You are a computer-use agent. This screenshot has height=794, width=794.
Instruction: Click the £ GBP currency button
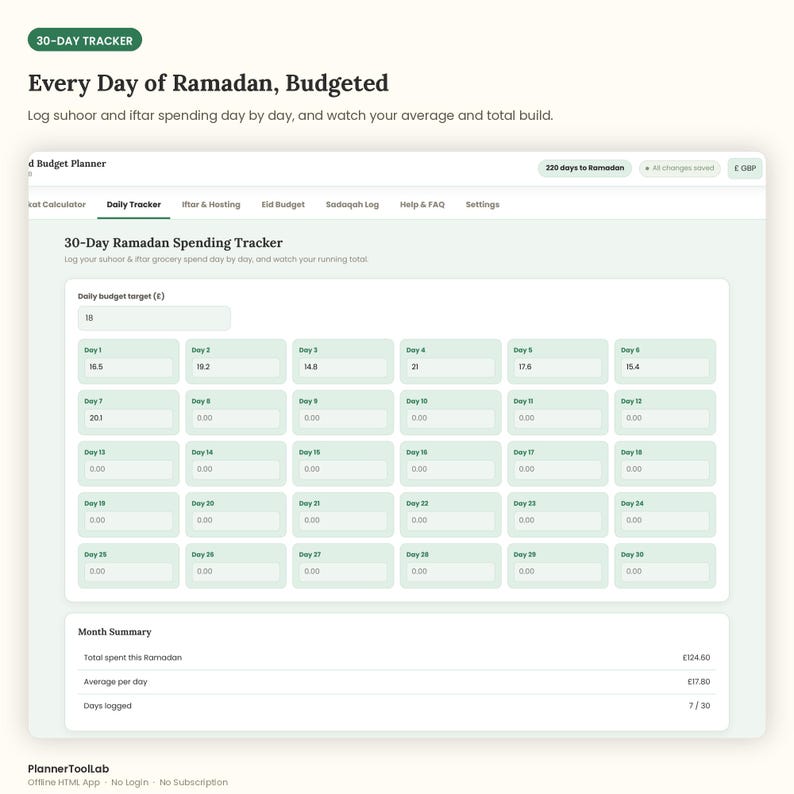745,168
